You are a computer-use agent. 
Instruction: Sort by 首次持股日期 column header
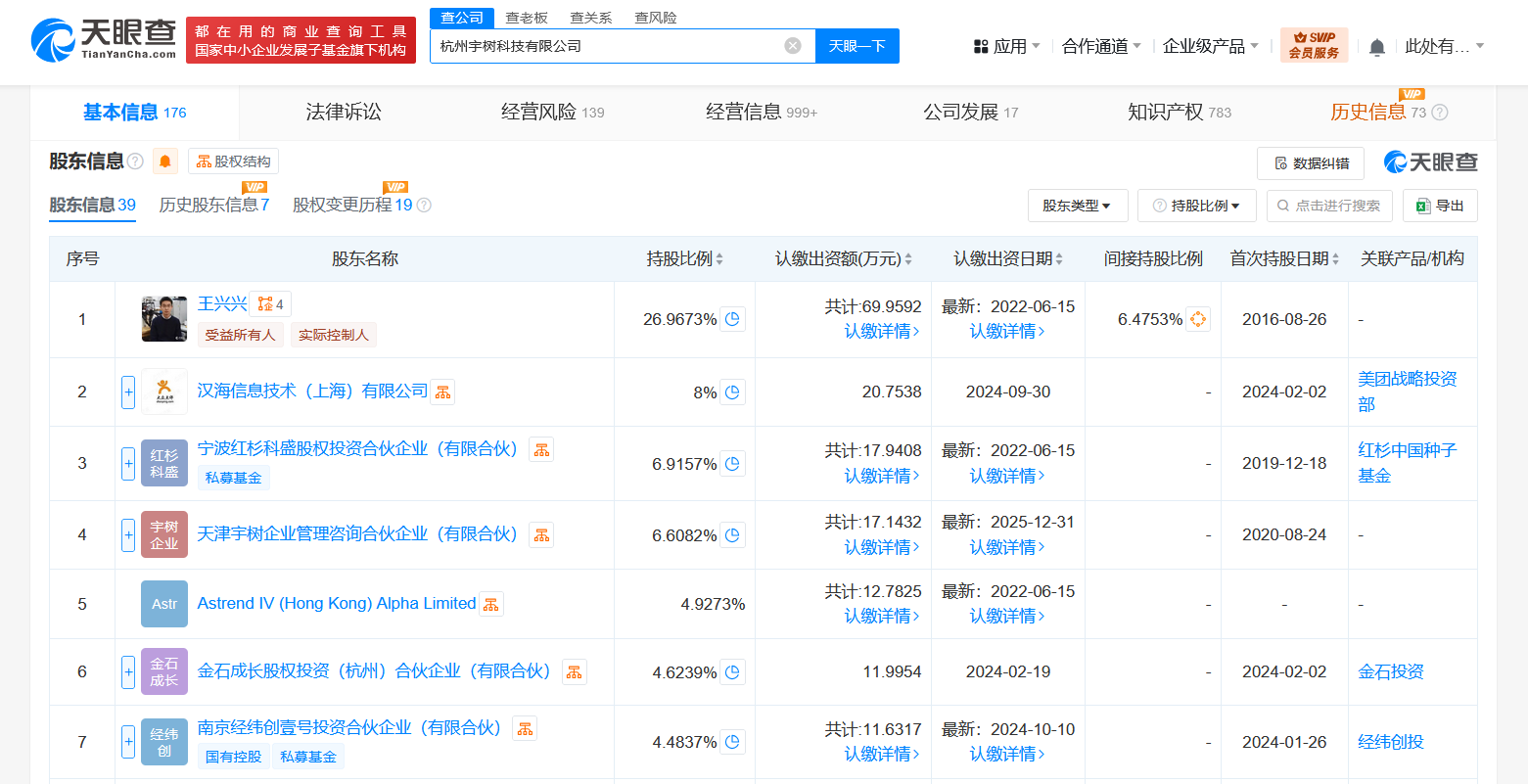[x=1284, y=259]
